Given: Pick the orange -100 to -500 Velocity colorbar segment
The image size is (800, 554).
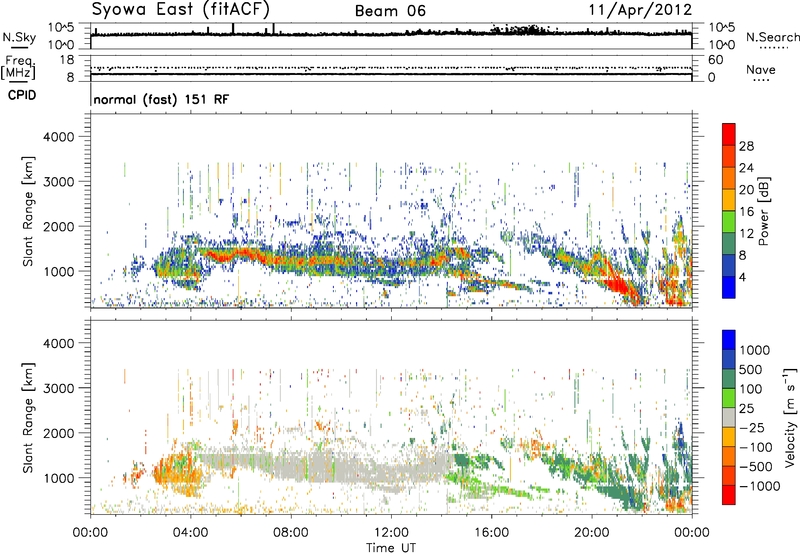Looking at the screenshot, I should [x=729, y=456].
